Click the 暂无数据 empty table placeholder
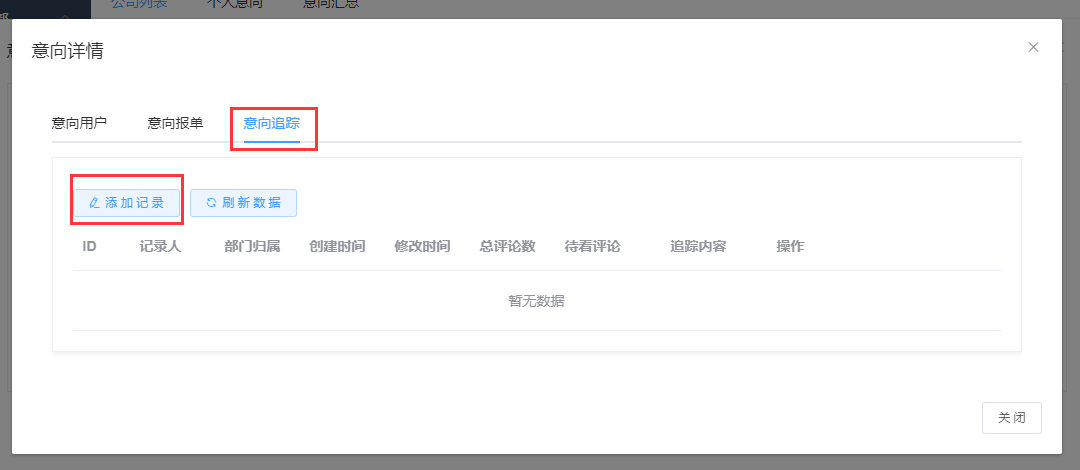 (x=536, y=301)
